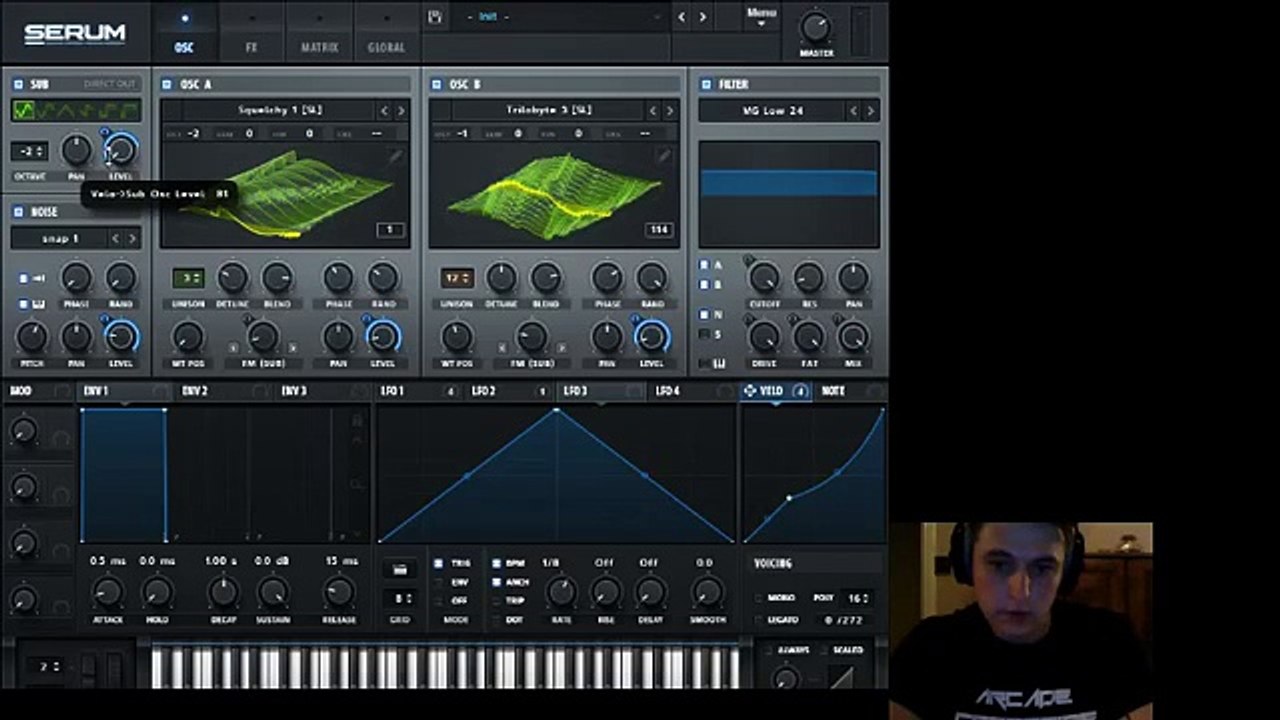The width and height of the screenshot is (1280, 720).
Task: Go to previous preset with top left arrow
Action: 681,17
